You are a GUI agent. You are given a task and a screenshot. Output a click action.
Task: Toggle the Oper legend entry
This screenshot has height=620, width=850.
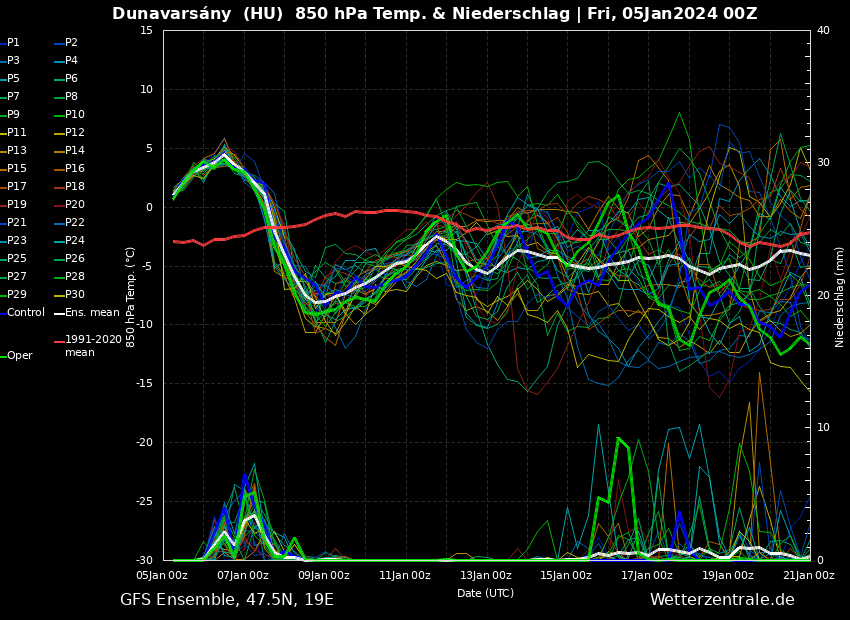[x=20, y=356]
